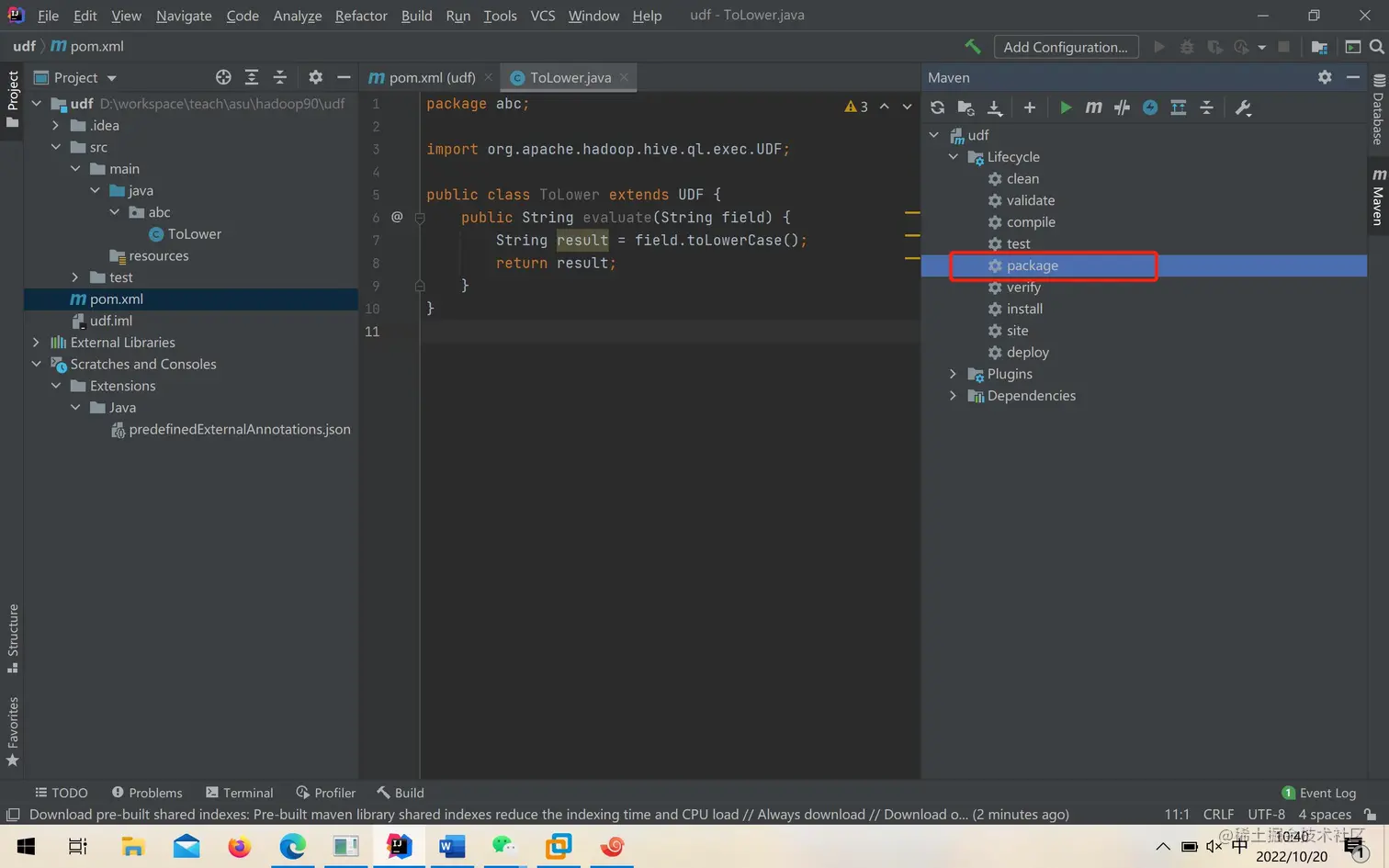
Task: Select the install lifecycle phase
Action: 1024,309
